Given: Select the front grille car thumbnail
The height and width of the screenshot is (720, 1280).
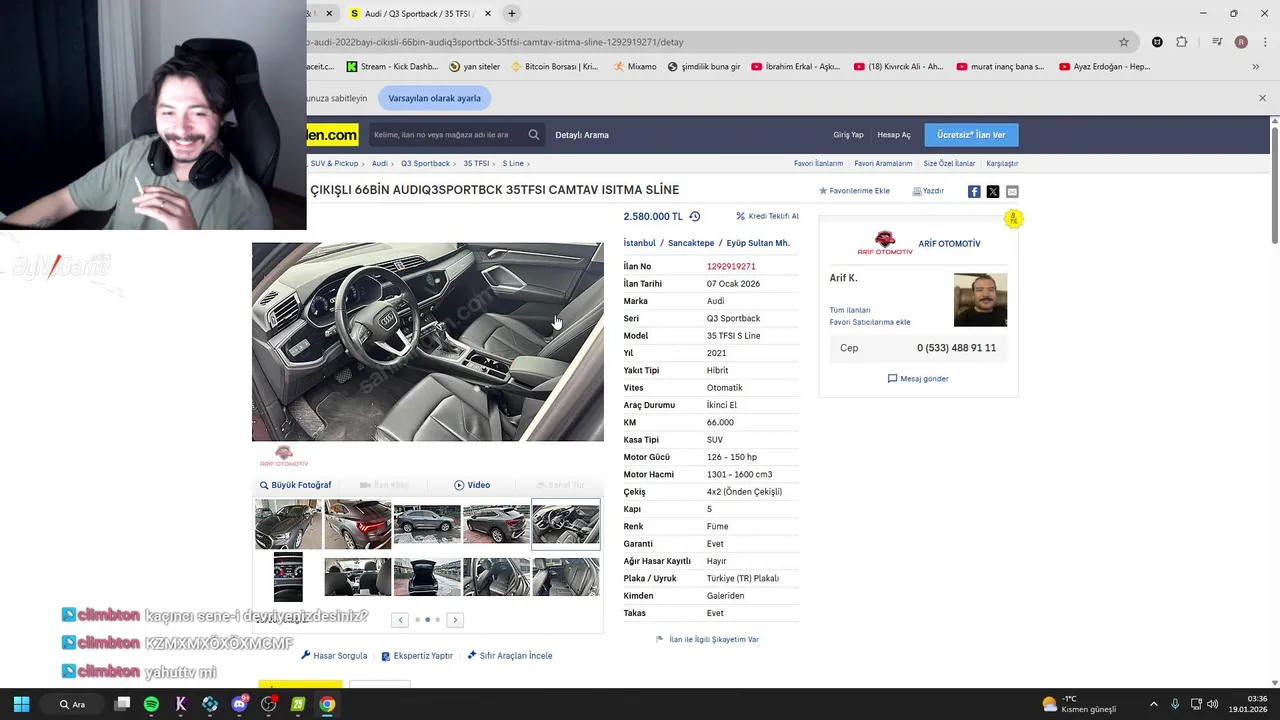Looking at the screenshot, I should (x=288, y=525).
